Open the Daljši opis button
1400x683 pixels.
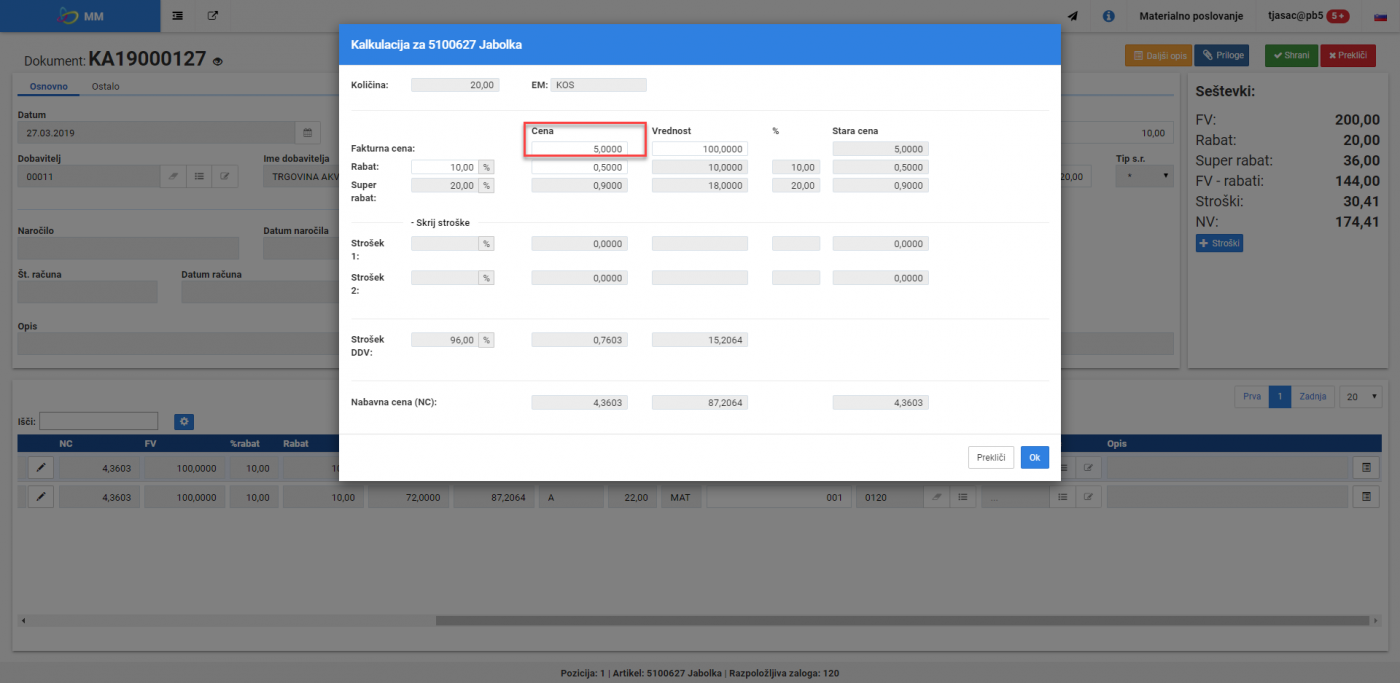point(1158,56)
